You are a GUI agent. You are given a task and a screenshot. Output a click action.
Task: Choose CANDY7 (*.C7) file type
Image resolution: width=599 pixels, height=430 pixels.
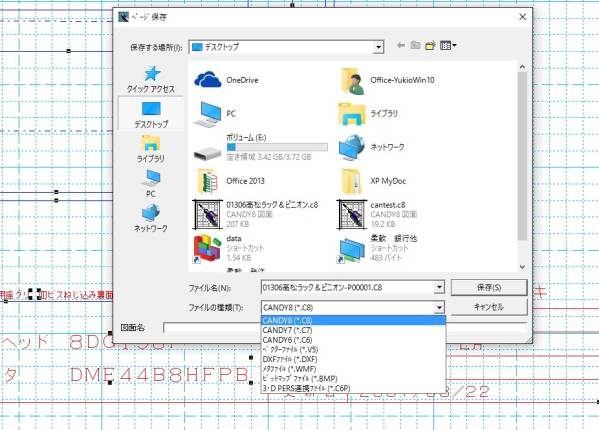353,330
